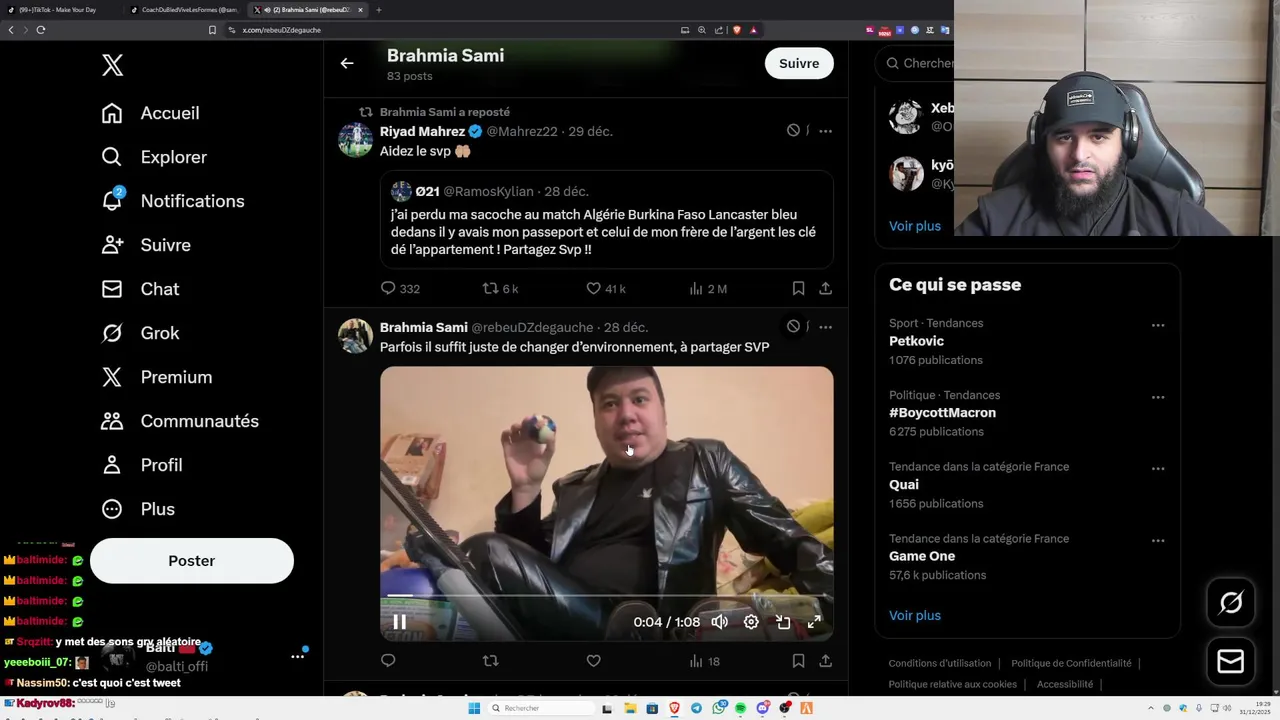The width and height of the screenshot is (1280, 720).
Task: Open Chat in the sidebar
Action: point(140,289)
